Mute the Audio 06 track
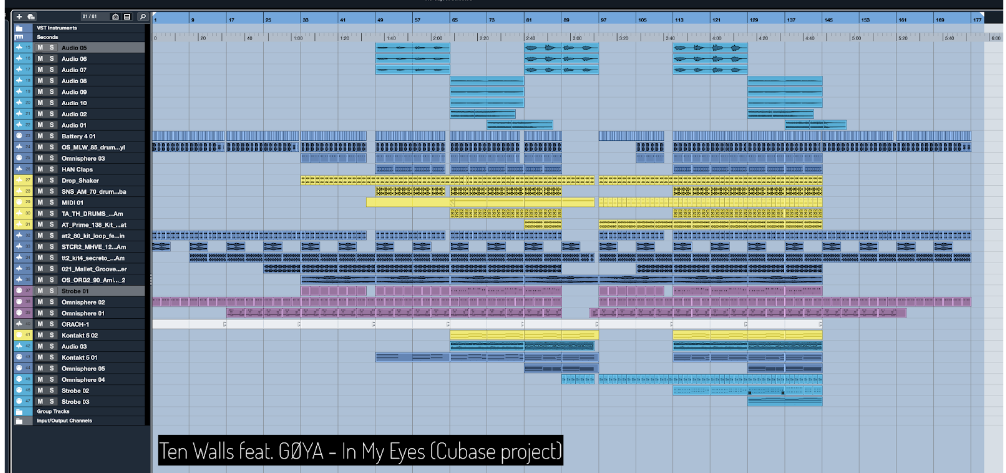The width and height of the screenshot is (1006, 473). [40, 59]
